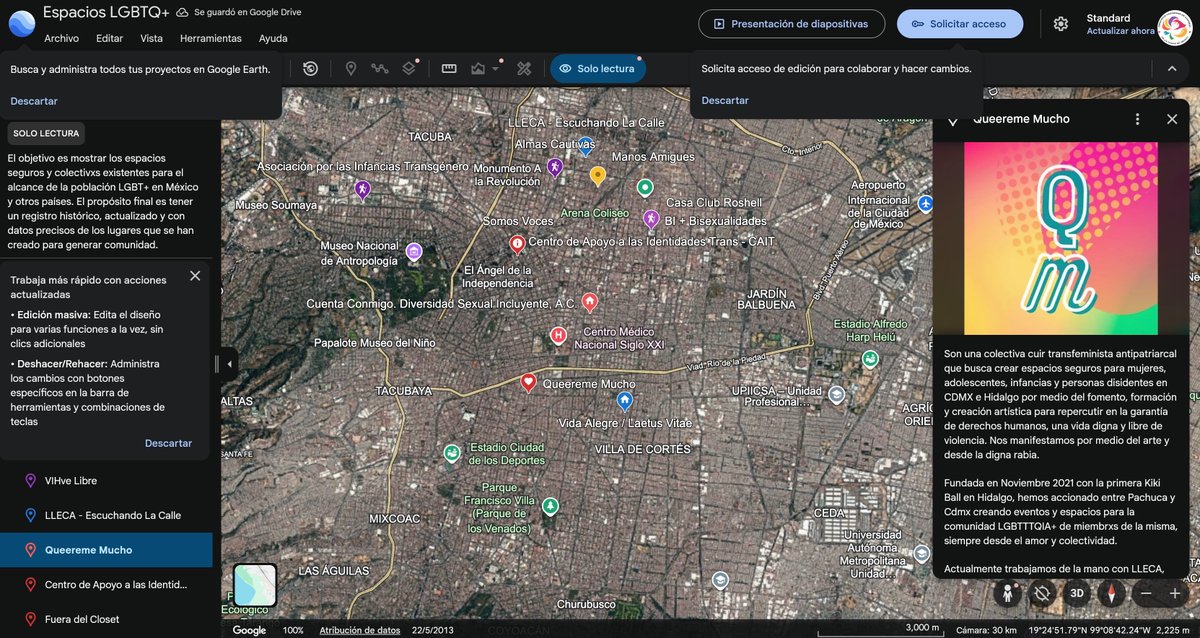Open the Queereme Mucho more options menu
1200x638 pixels.
pos(1137,119)
